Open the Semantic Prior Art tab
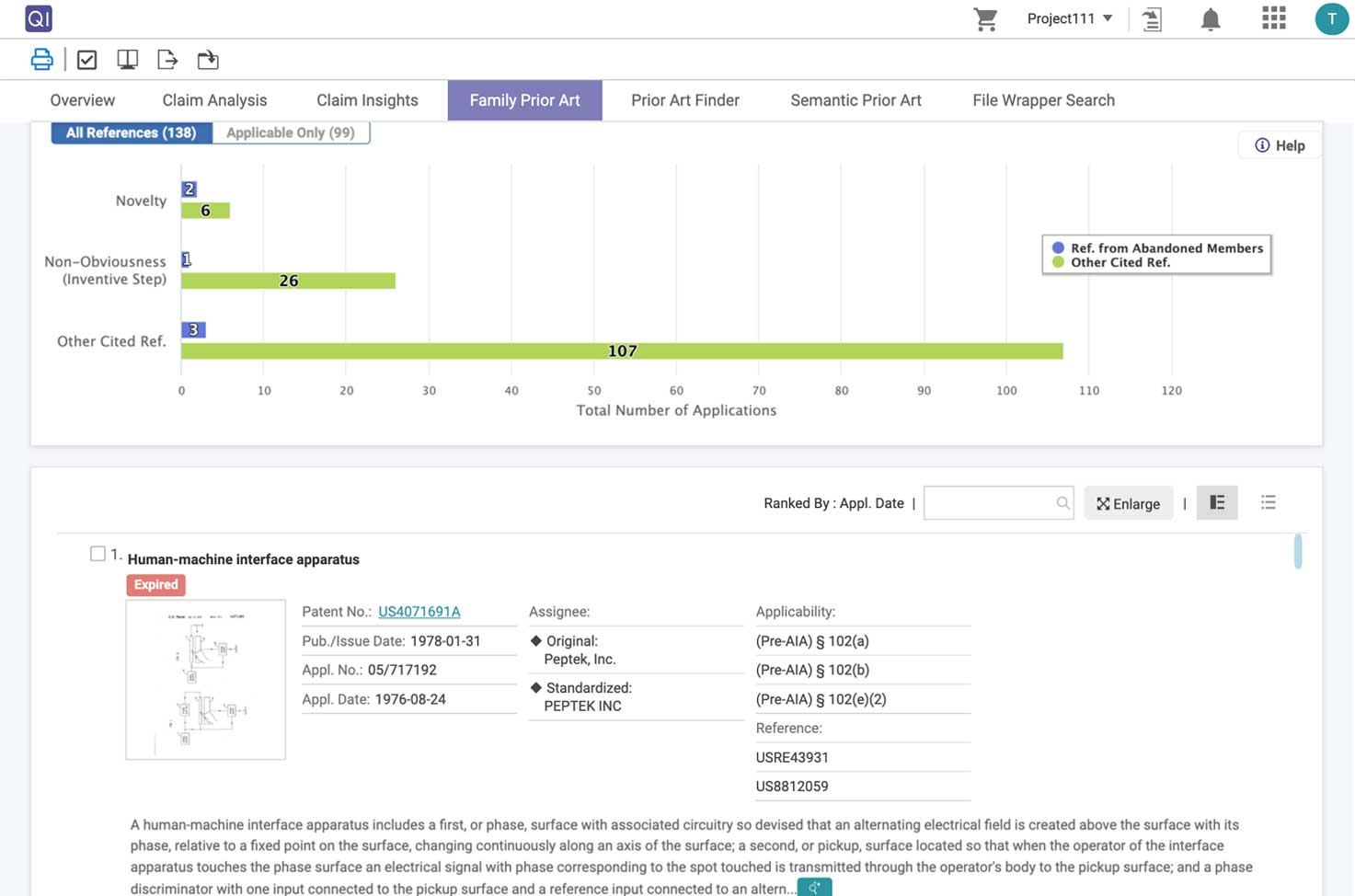Image resolution: width=1355 pixels, height=896 pixels. [855, 100]
